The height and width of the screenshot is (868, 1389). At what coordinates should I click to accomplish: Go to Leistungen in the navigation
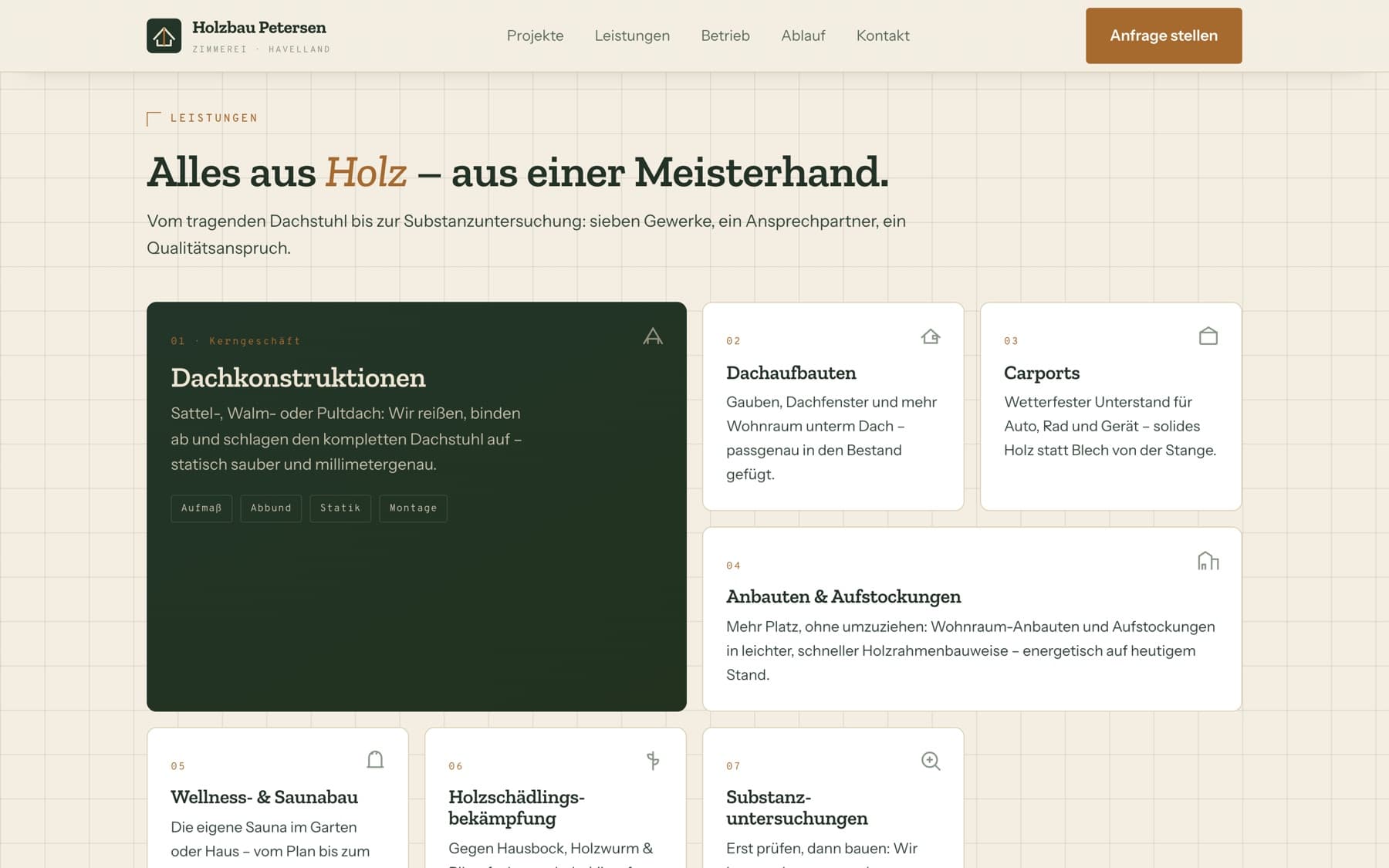(x=632, y=35)
